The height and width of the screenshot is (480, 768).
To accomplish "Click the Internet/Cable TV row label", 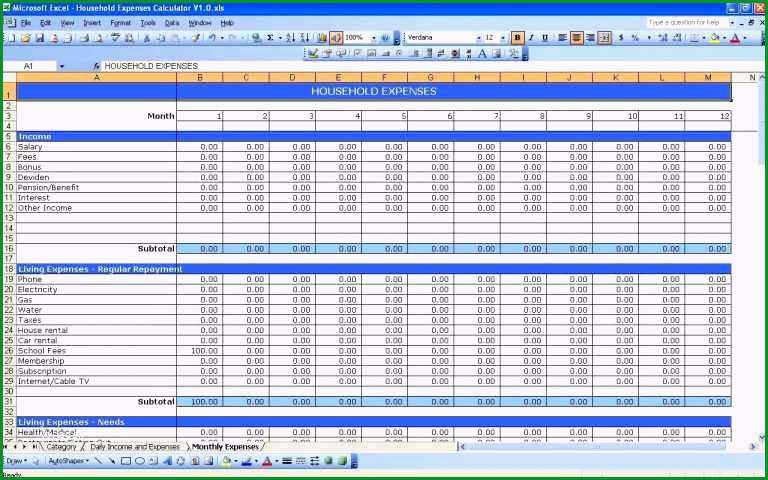I will click(x=53, y=382).
